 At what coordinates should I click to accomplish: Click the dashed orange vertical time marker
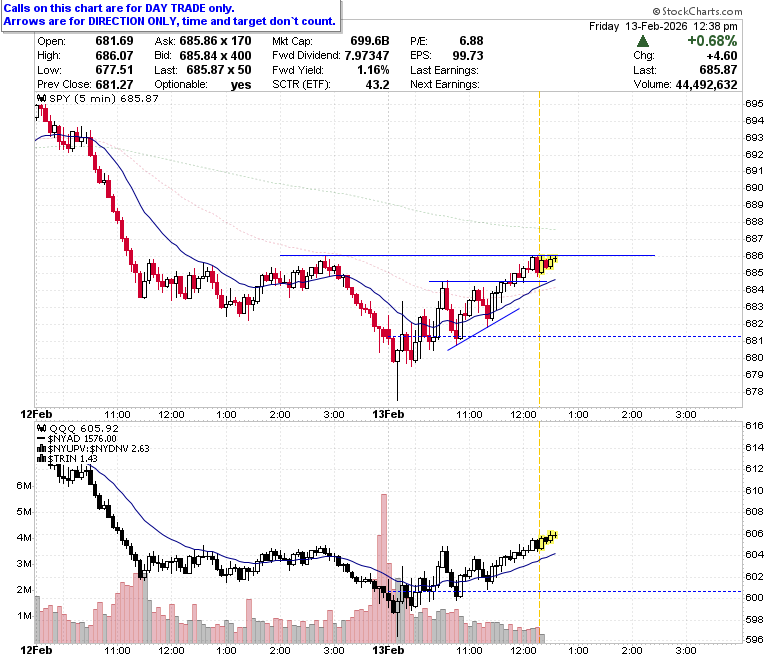pos(539,249)
